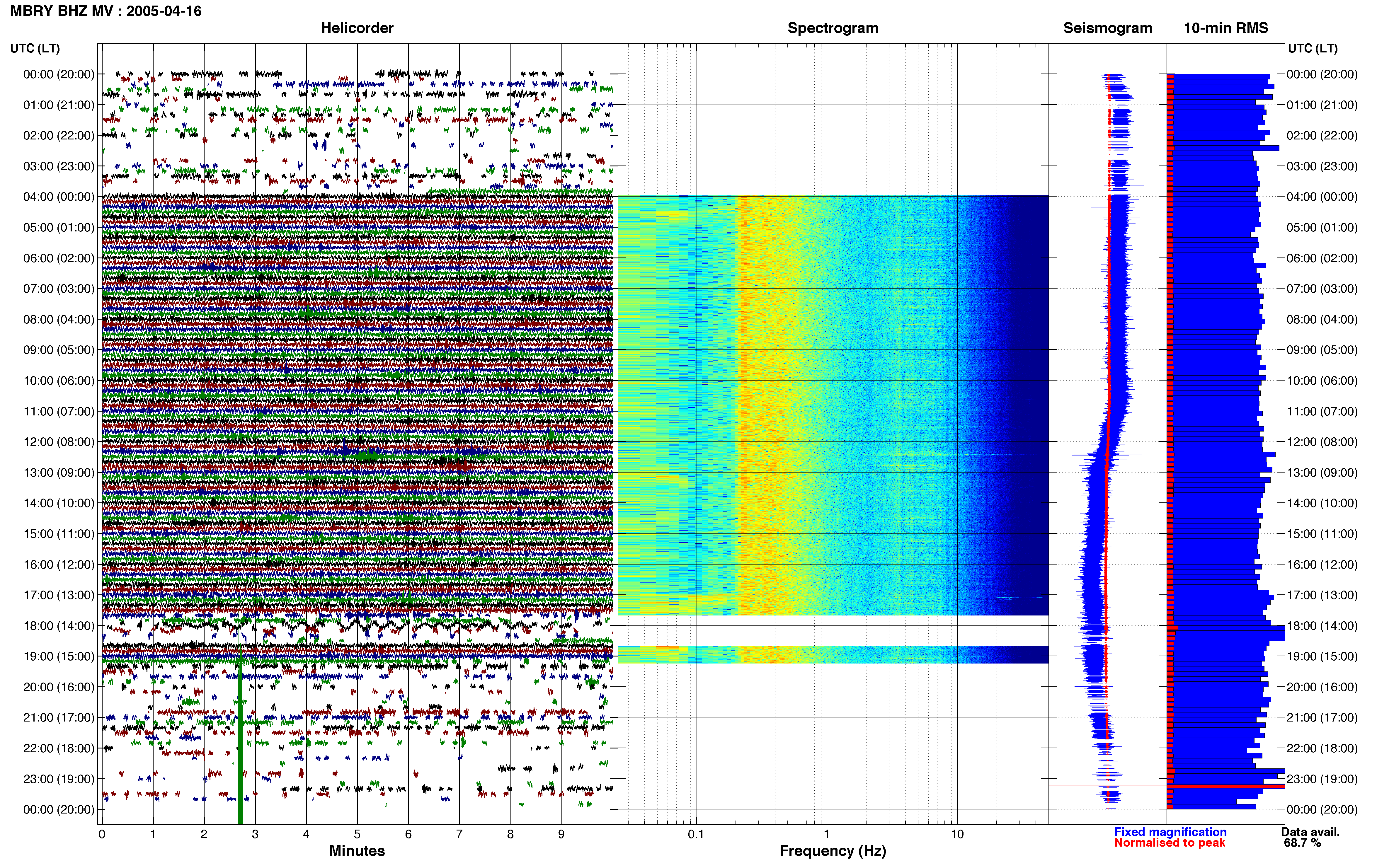Select '15:00 (11:00)' label beside the RMS panel
Image resolution: width=1389 pixels, height=868 pixels.
click(1322, 534)
